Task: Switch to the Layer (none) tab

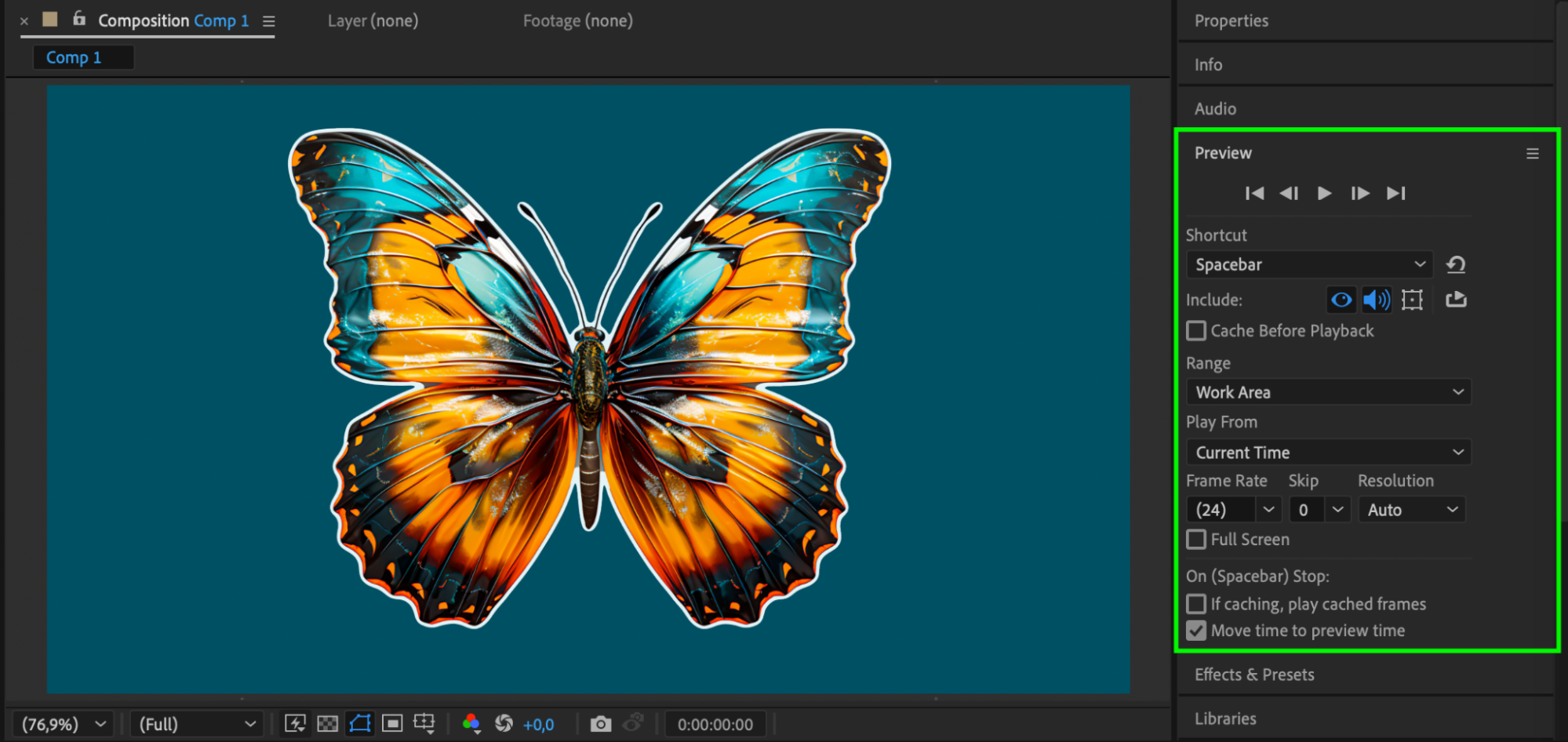Action: [x=373, y=21]
